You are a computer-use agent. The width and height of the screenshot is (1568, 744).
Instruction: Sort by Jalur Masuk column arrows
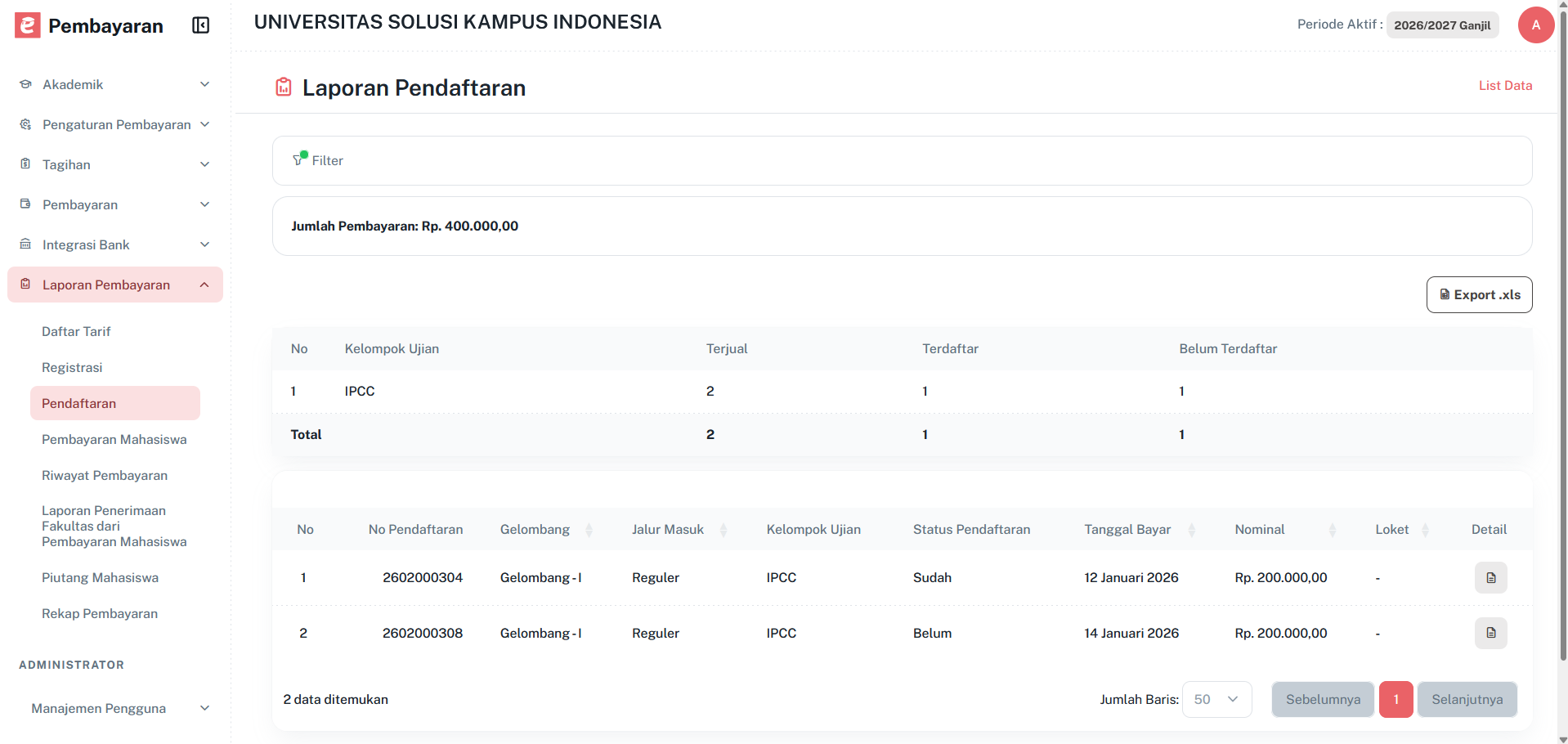pyautogui.click(x=724, y=530)
